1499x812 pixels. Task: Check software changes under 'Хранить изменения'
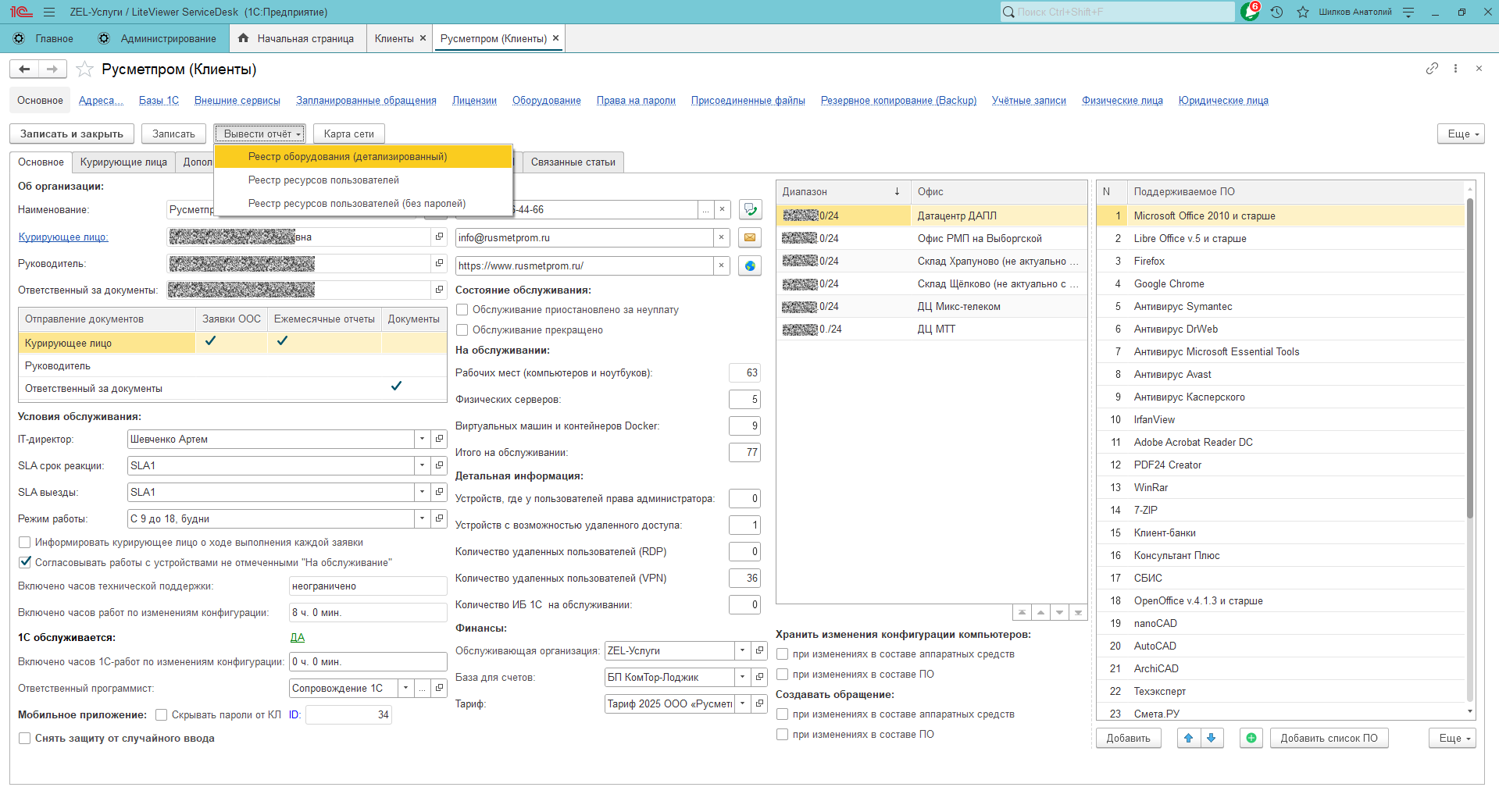coord(783,674)
